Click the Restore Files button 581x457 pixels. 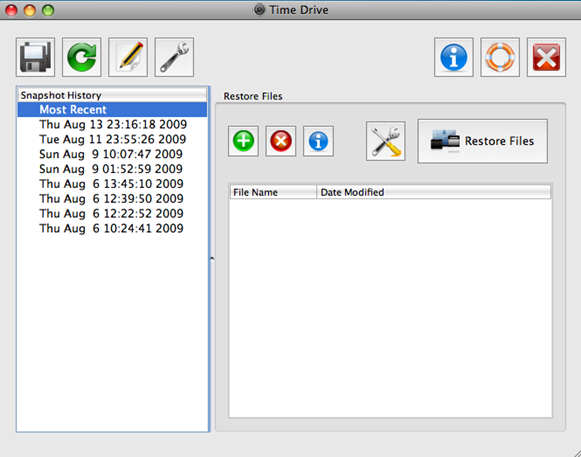(x=482, y=141)
